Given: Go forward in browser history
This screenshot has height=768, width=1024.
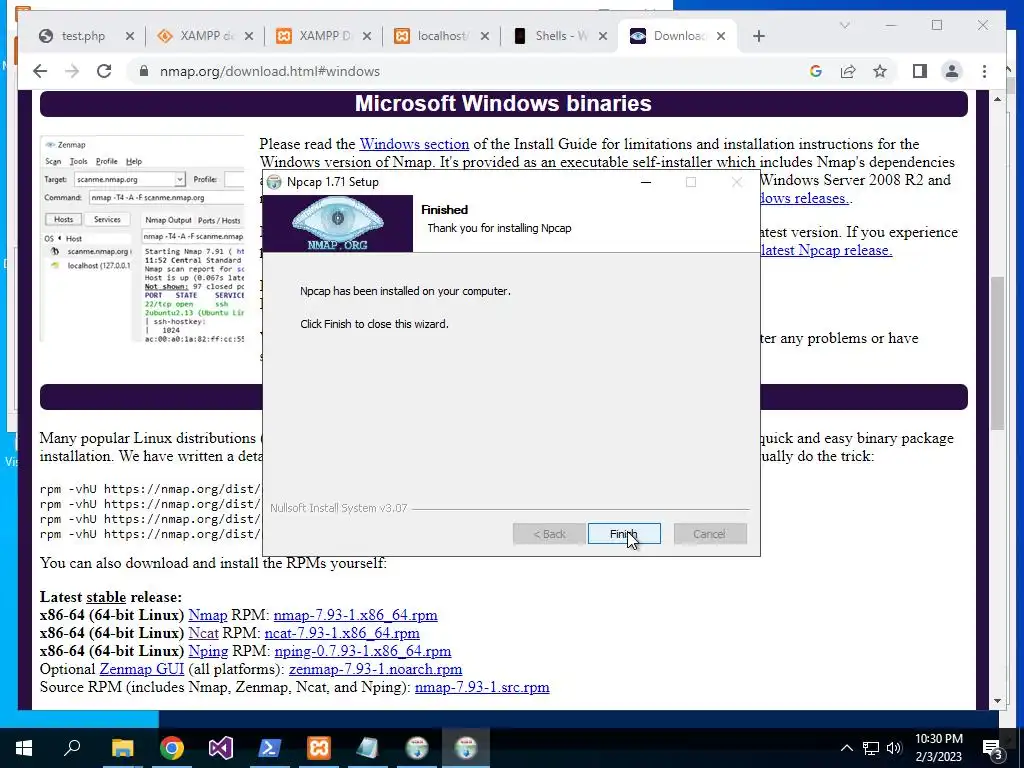Looking at the screenshot, I should [72, 71].
